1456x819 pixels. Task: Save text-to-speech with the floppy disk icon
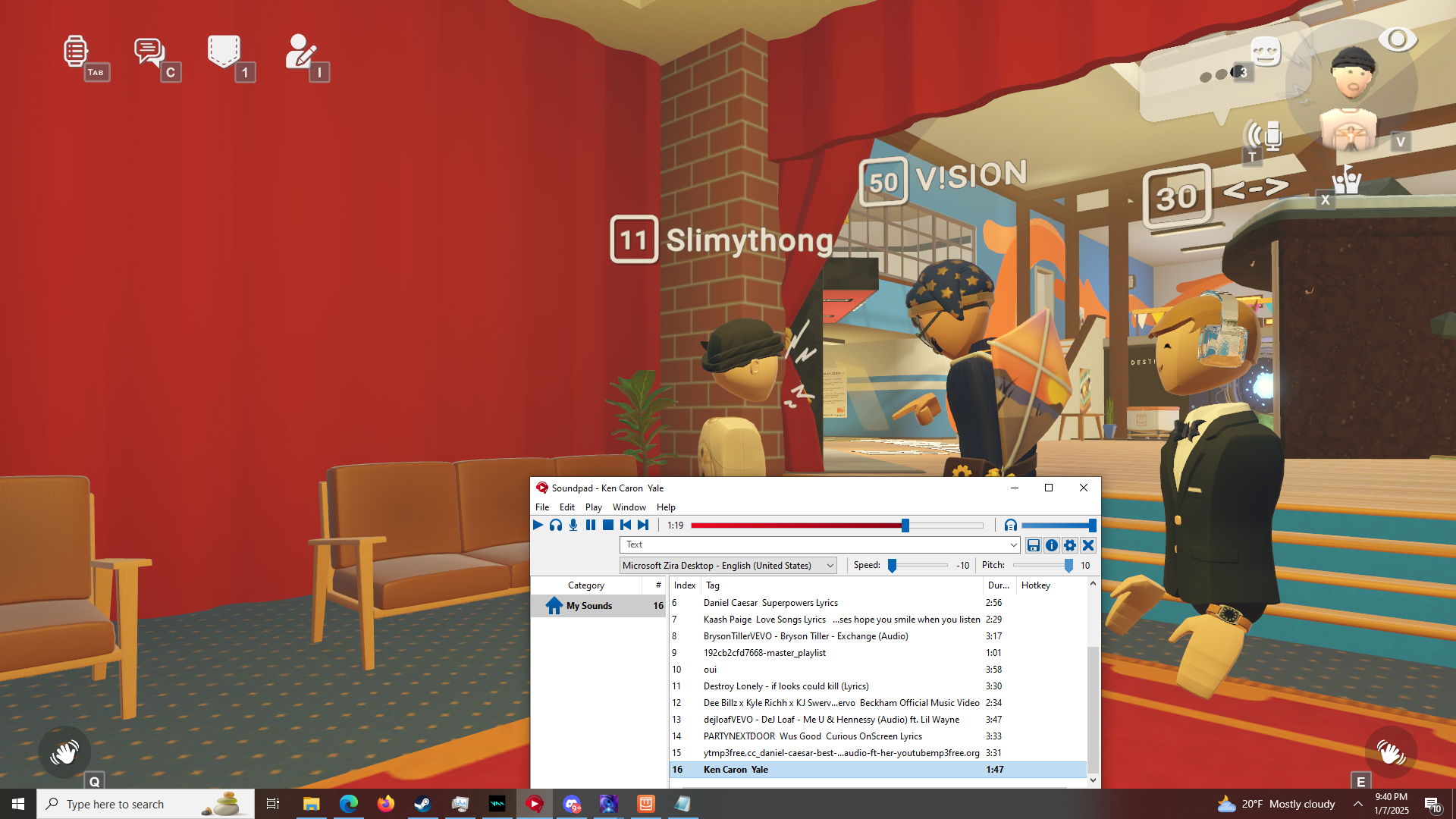click(x=1033, y=545)
